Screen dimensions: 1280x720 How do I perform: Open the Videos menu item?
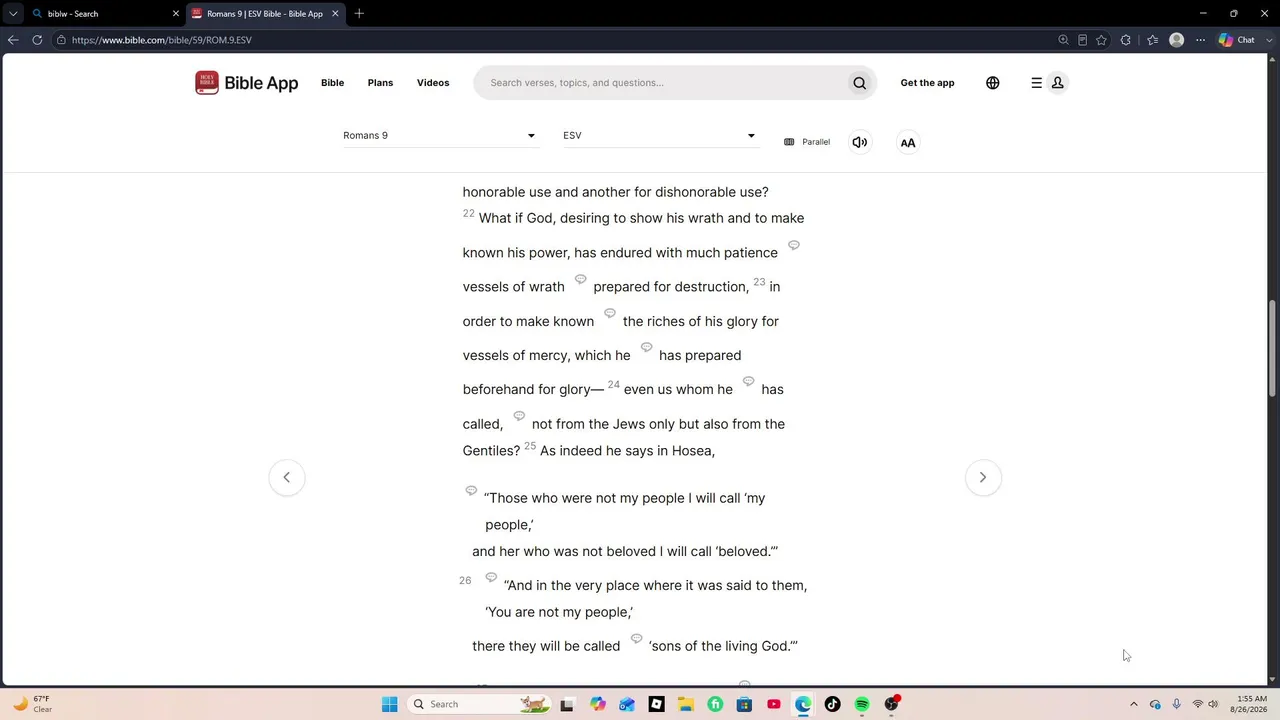(433, 83)
